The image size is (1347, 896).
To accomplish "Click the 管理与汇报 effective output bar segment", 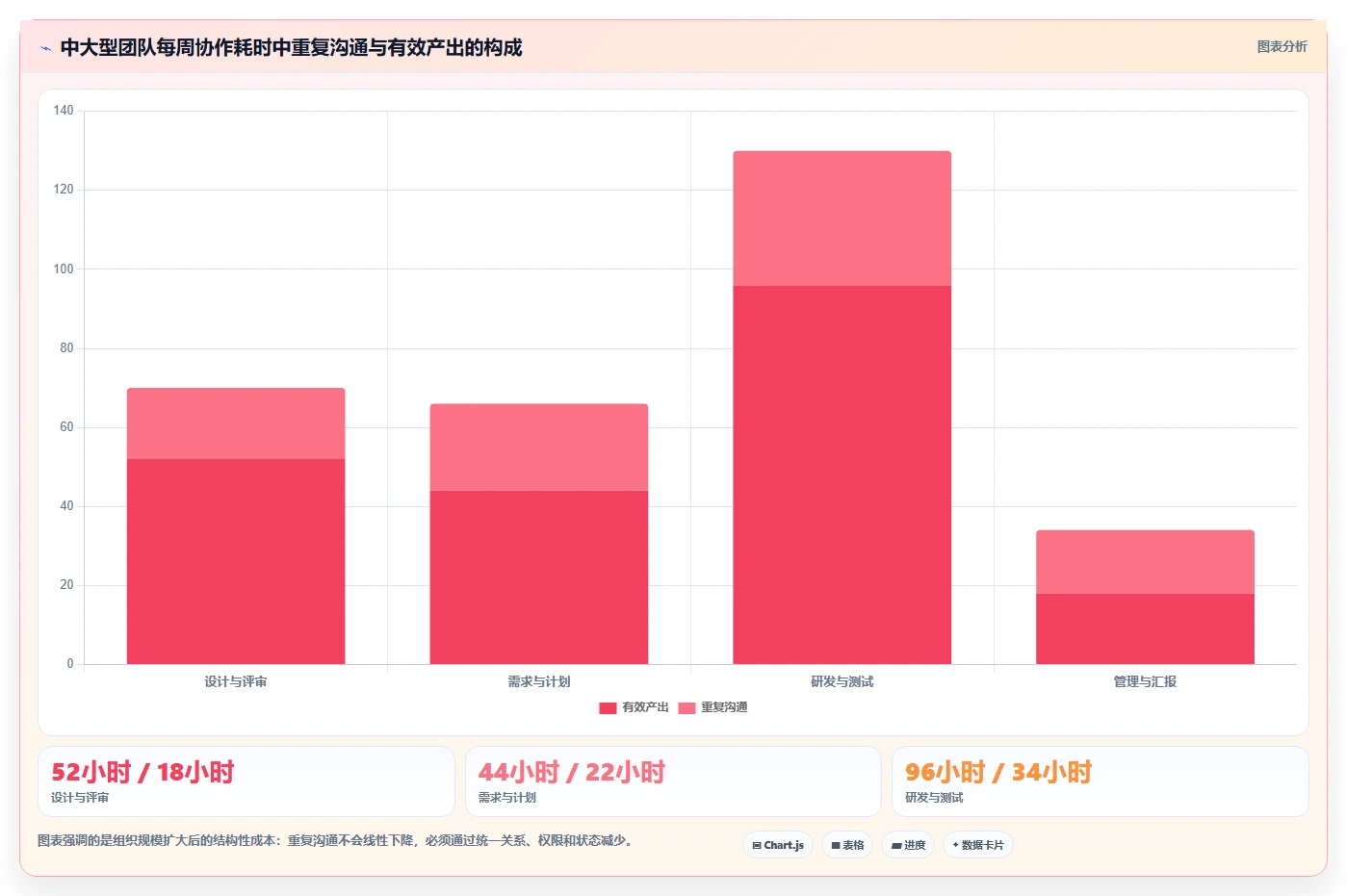I will click(x=1145, y=628).
